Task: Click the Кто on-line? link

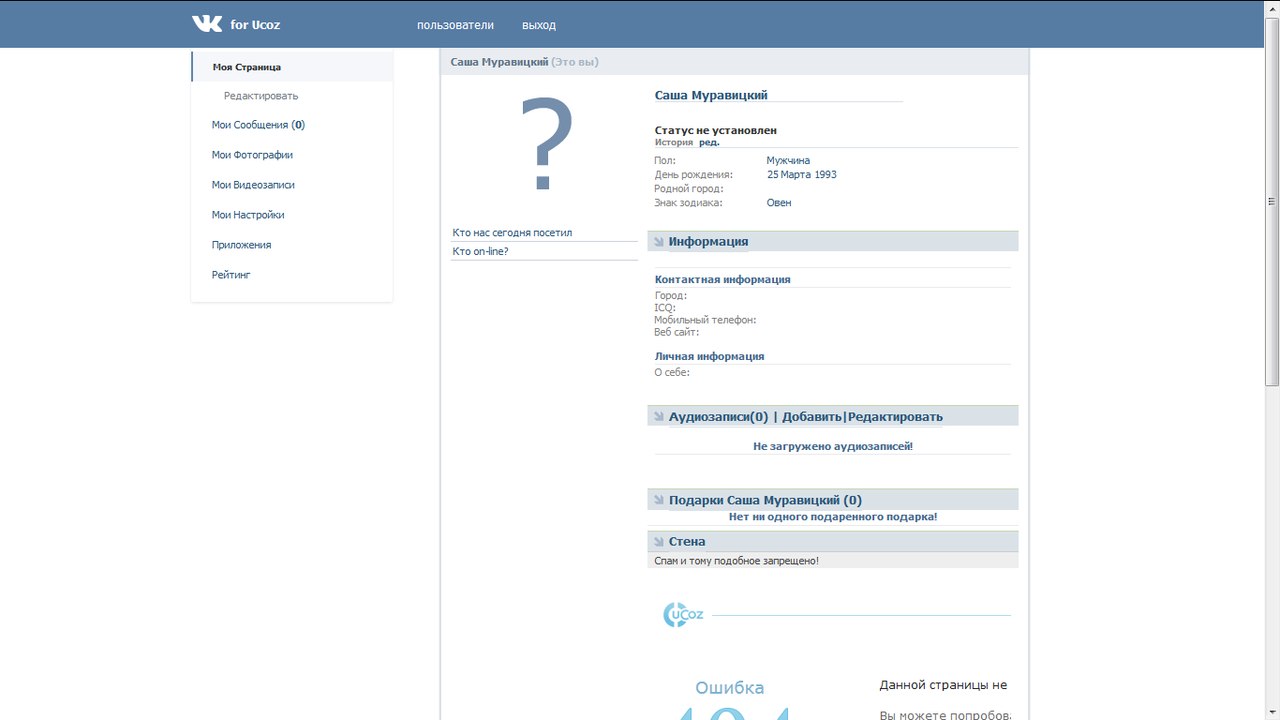Action: coord(480,251)
